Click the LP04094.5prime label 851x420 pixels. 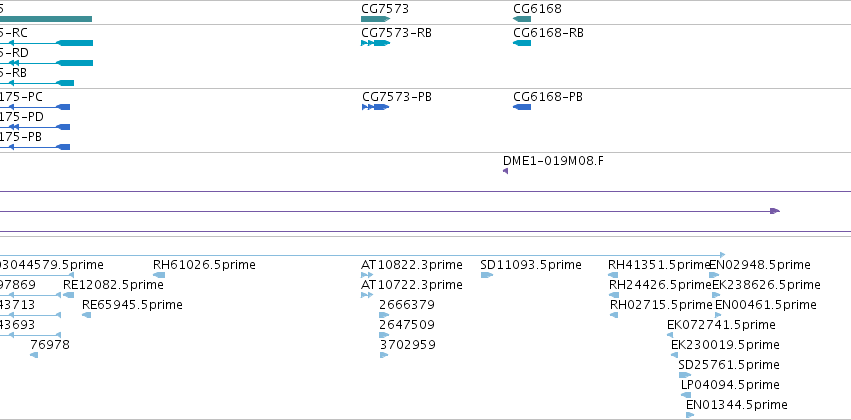pyautogui.click(x=730, y=385)
